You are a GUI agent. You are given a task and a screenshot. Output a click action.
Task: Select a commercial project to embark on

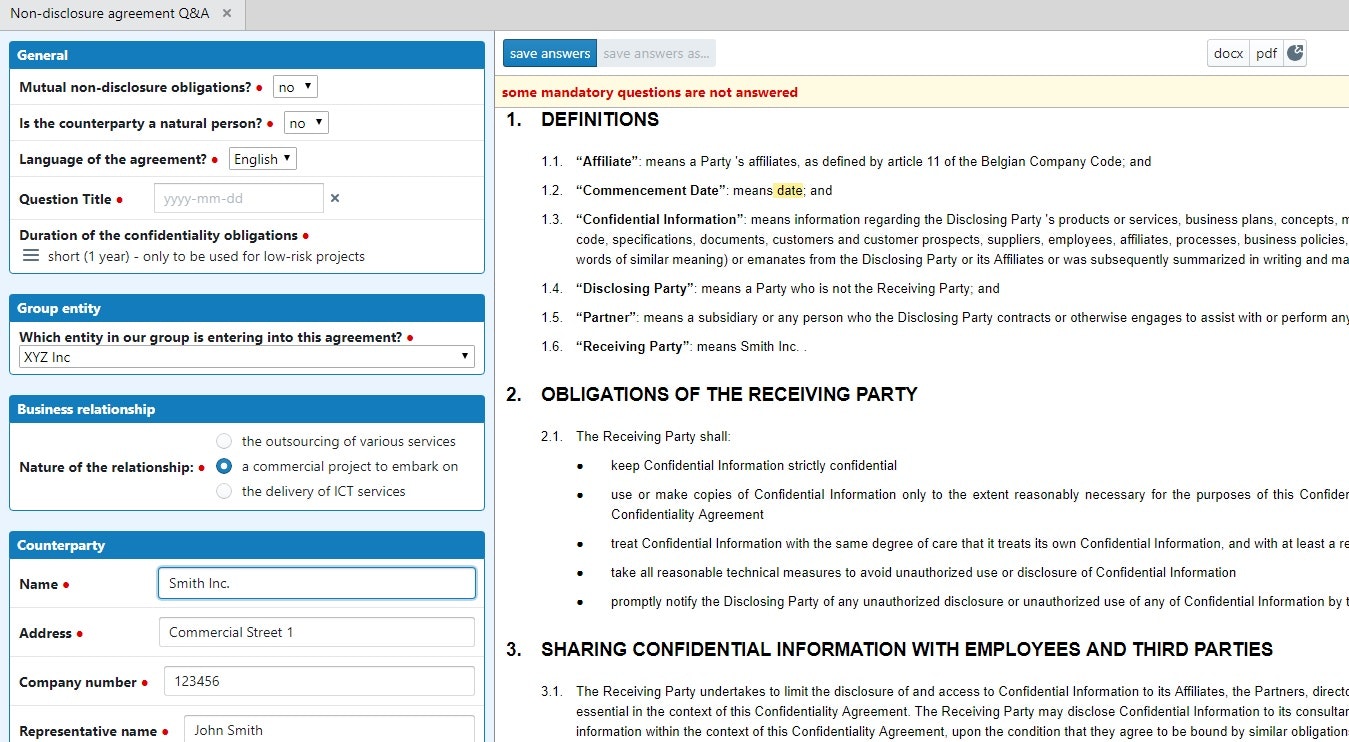[x=224, y=466]
